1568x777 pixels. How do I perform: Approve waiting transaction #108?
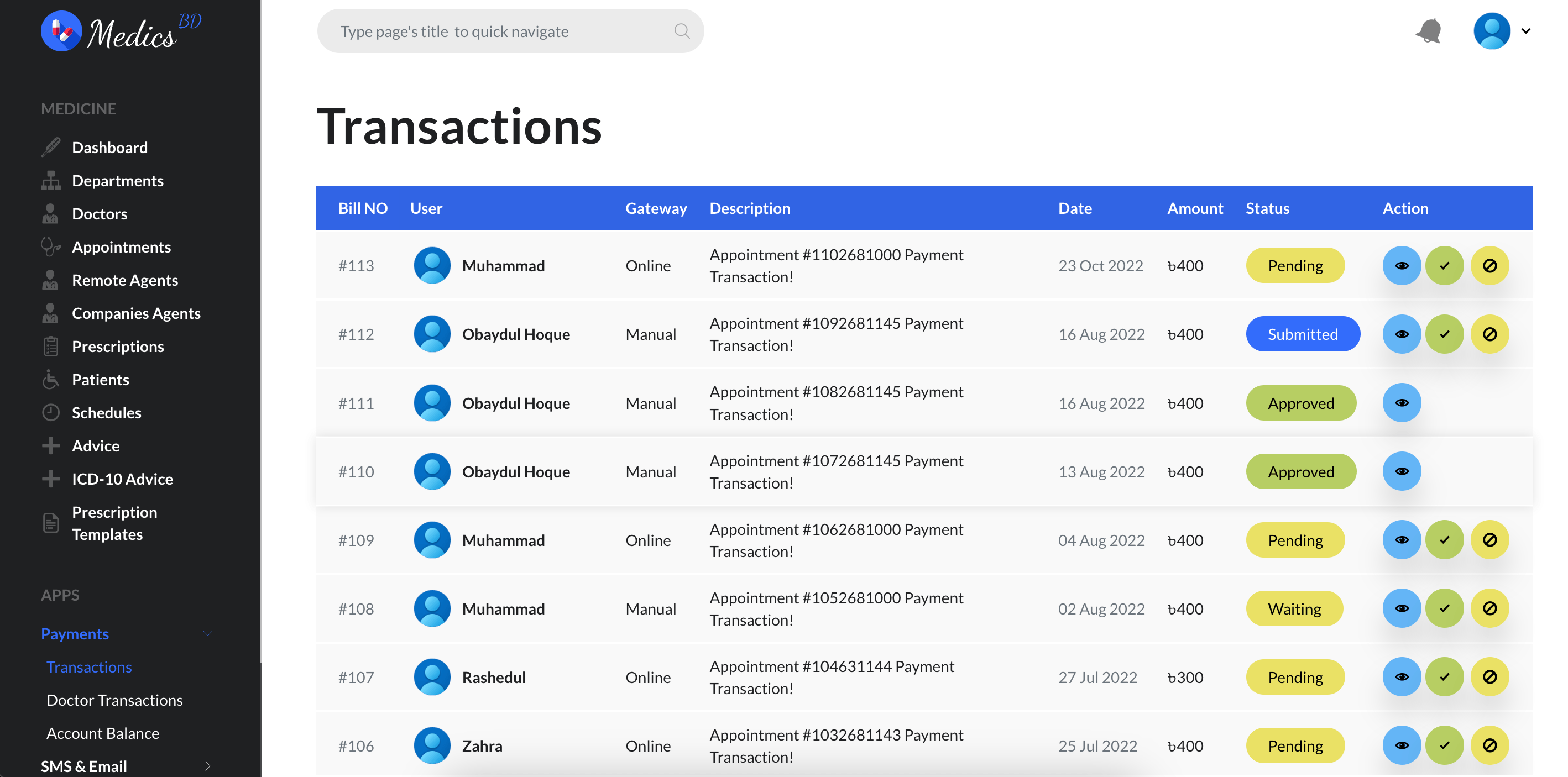coord(1445,608)
